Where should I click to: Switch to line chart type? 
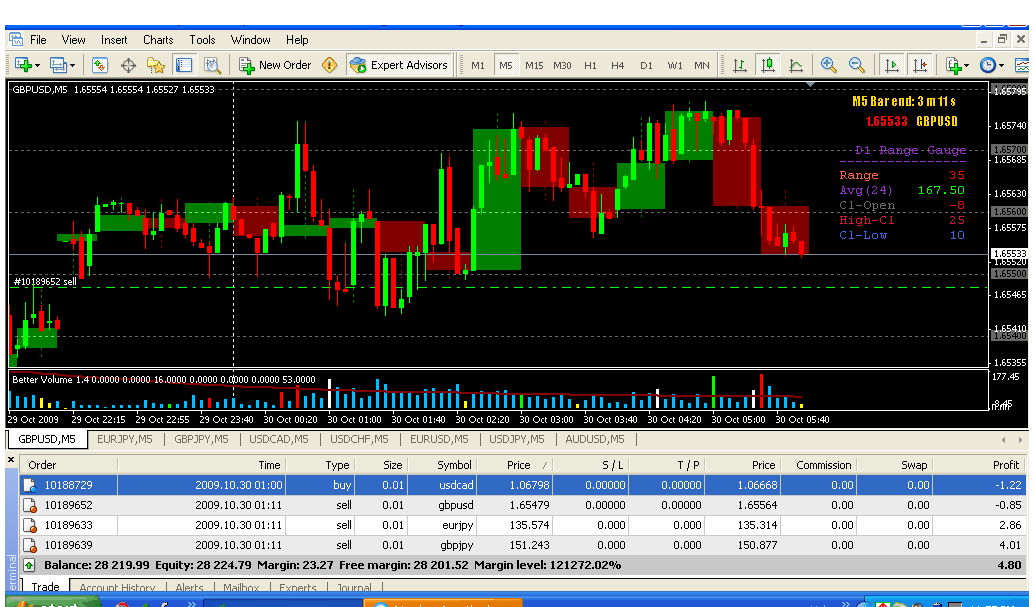coord(796,65)
